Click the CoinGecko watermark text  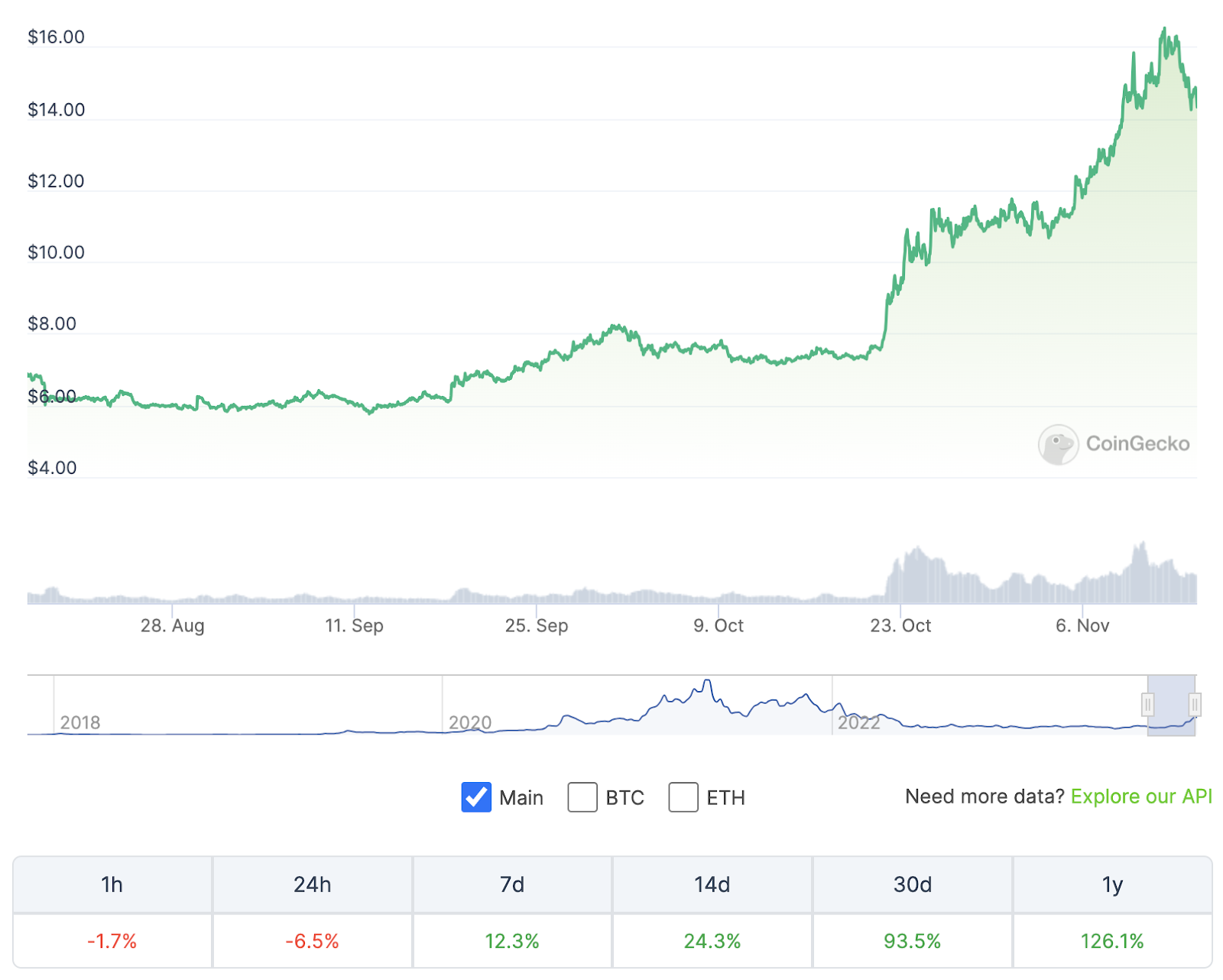pos(1137,444)
